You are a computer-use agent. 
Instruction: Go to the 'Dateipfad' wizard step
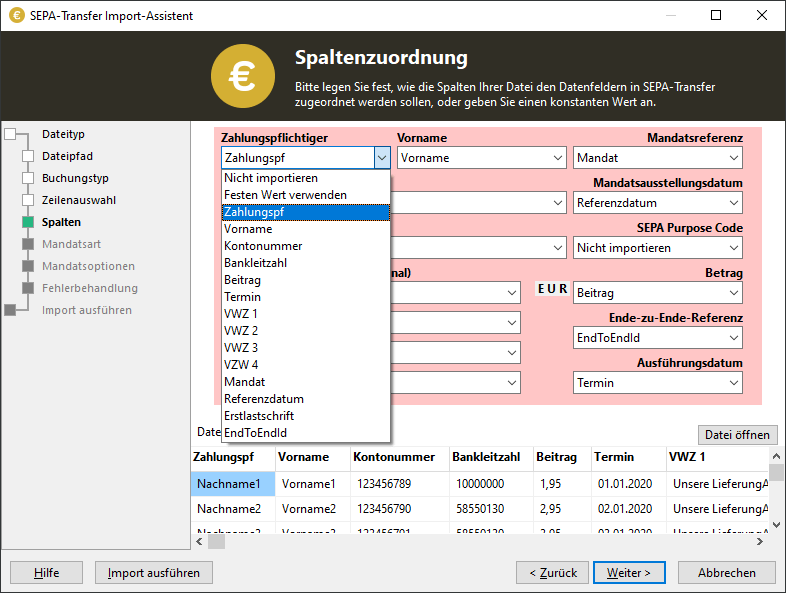click(x=67, y=156)
